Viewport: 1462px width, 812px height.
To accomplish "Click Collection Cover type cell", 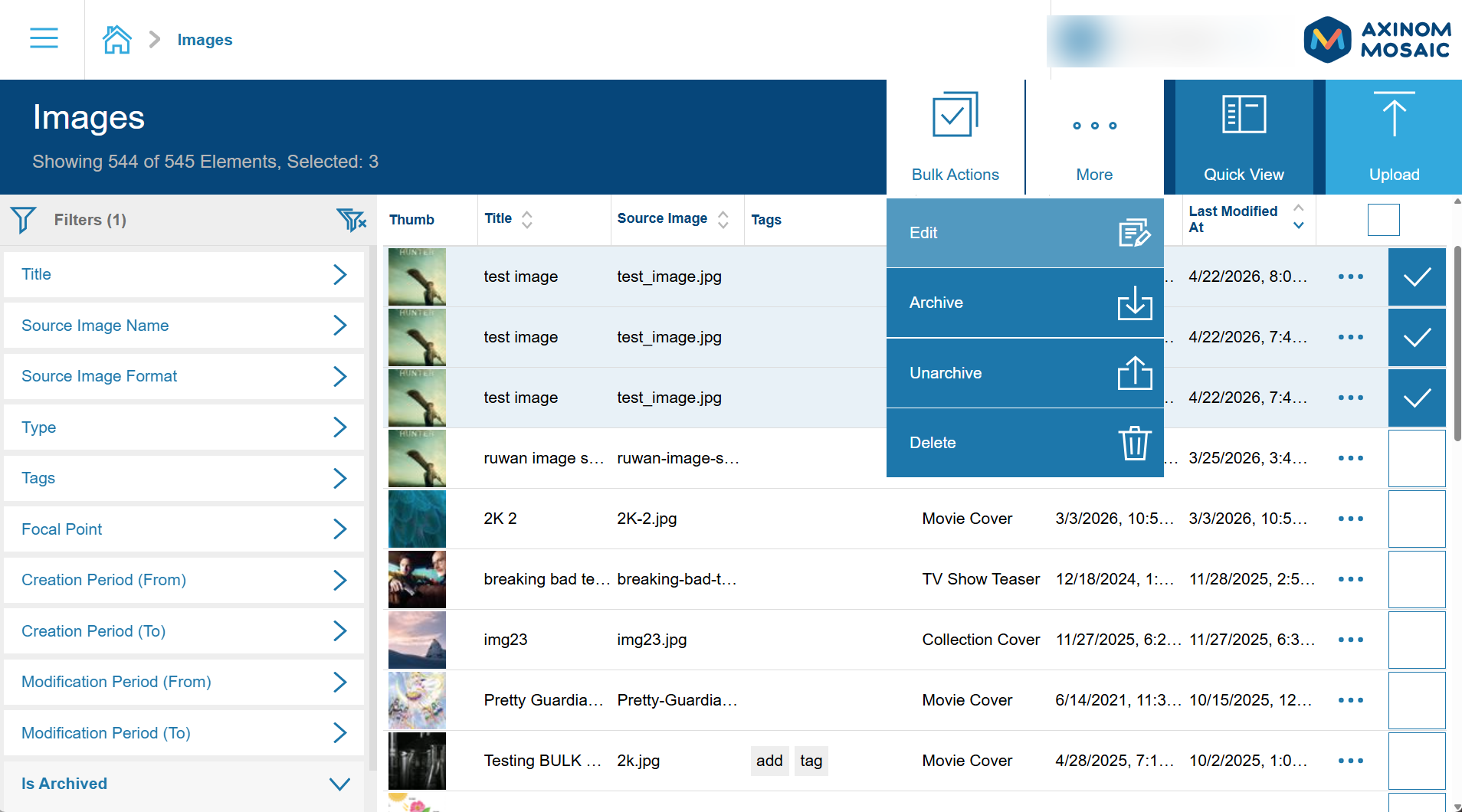I will (981, 640).
